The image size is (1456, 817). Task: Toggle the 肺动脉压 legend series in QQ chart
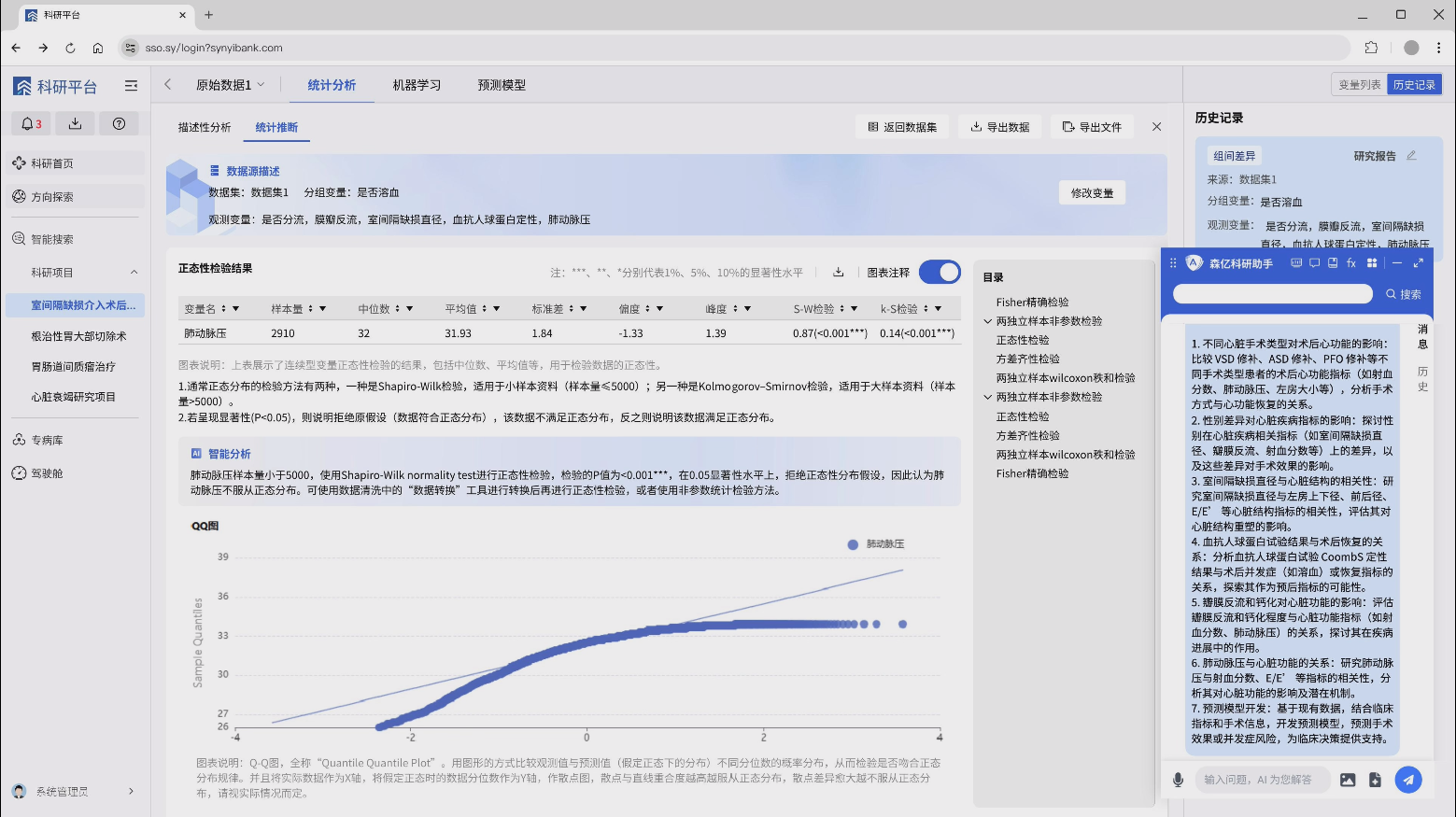(x=875, y=543)
